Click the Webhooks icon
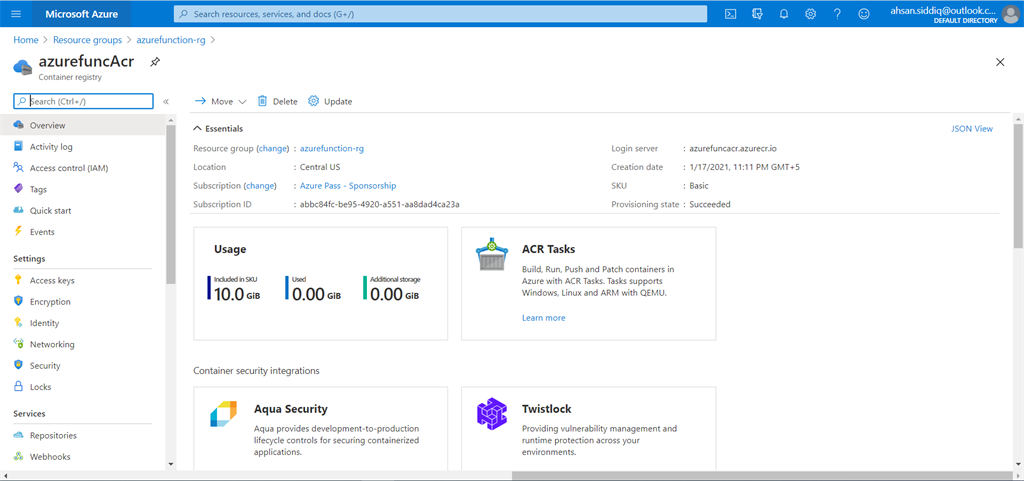The image size is (1024, 481). pyautogui.click(x=18, y=457)
